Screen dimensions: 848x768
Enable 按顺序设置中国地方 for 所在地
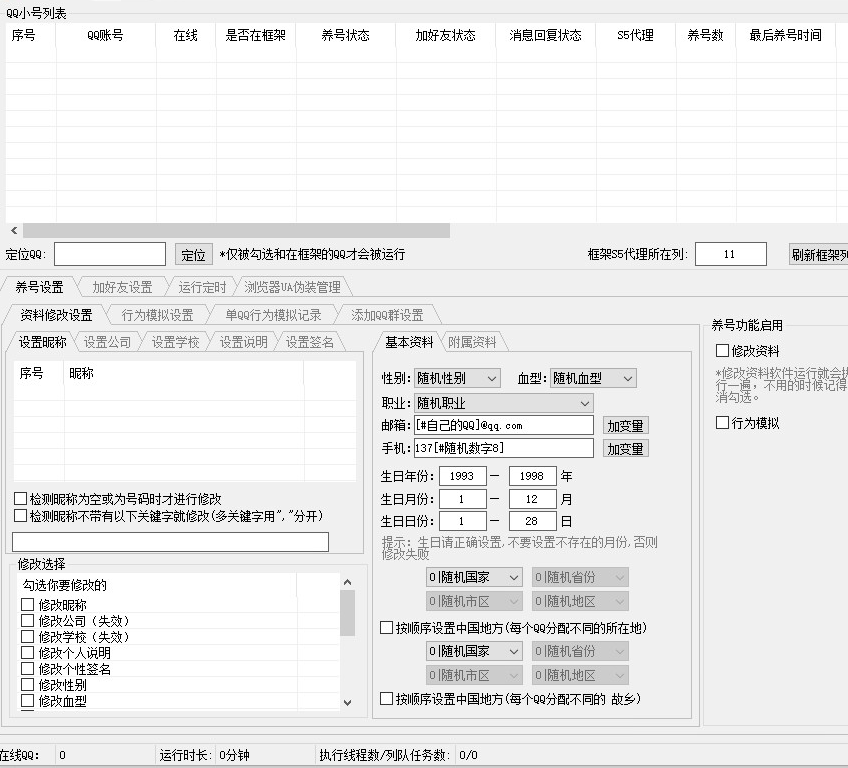(x=387, y=628)
